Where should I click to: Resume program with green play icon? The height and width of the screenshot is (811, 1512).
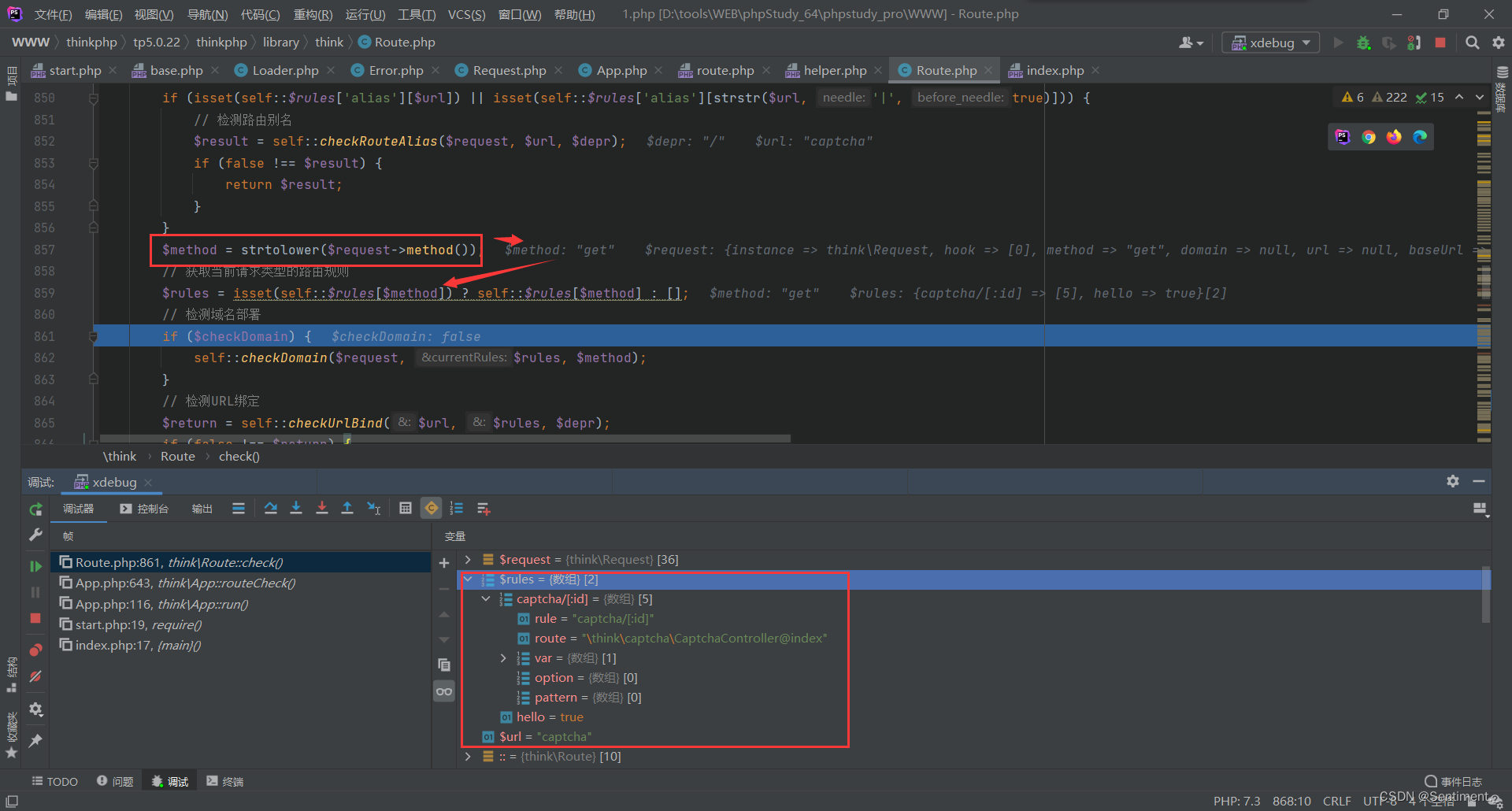pos(35,566)
